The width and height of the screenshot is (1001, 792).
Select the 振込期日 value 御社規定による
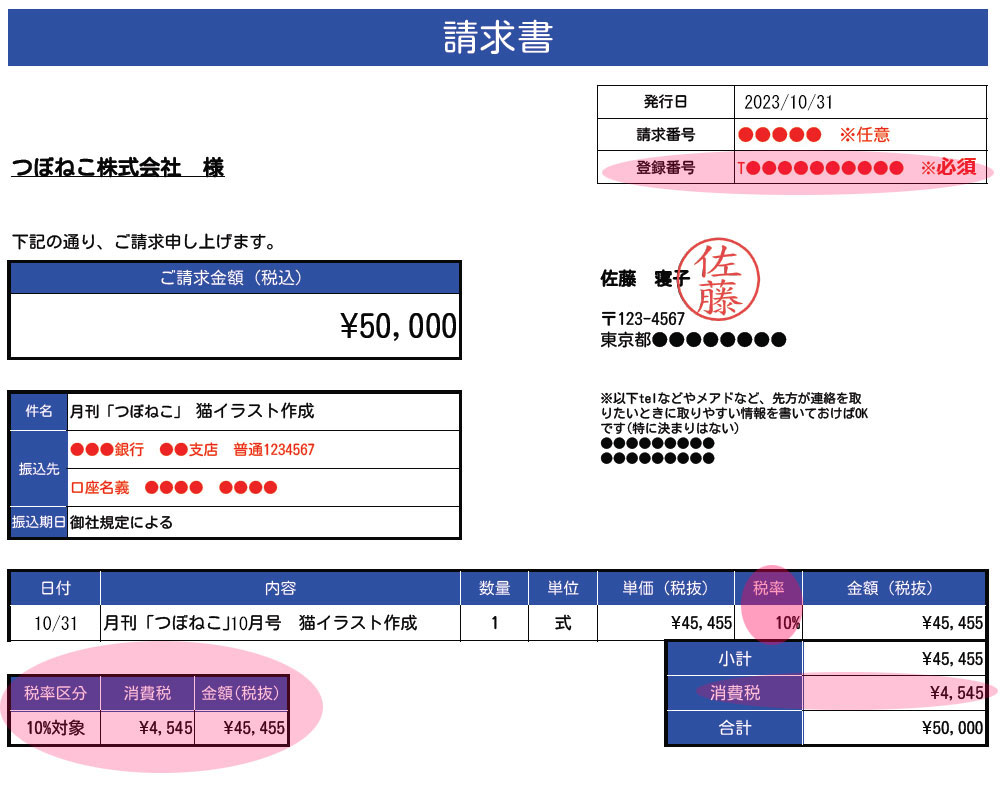pyautogui.click(x=263, y=522)
